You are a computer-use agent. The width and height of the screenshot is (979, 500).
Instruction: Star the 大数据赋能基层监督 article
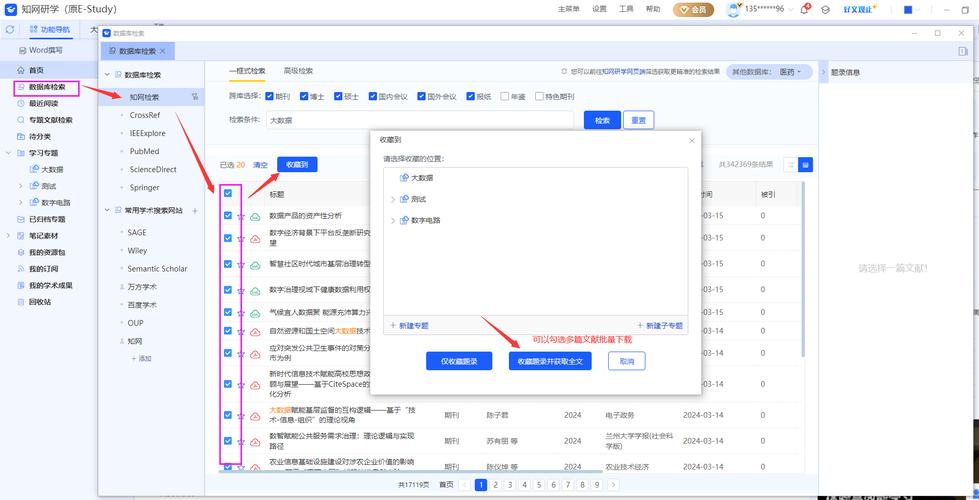tap(241, 416)
